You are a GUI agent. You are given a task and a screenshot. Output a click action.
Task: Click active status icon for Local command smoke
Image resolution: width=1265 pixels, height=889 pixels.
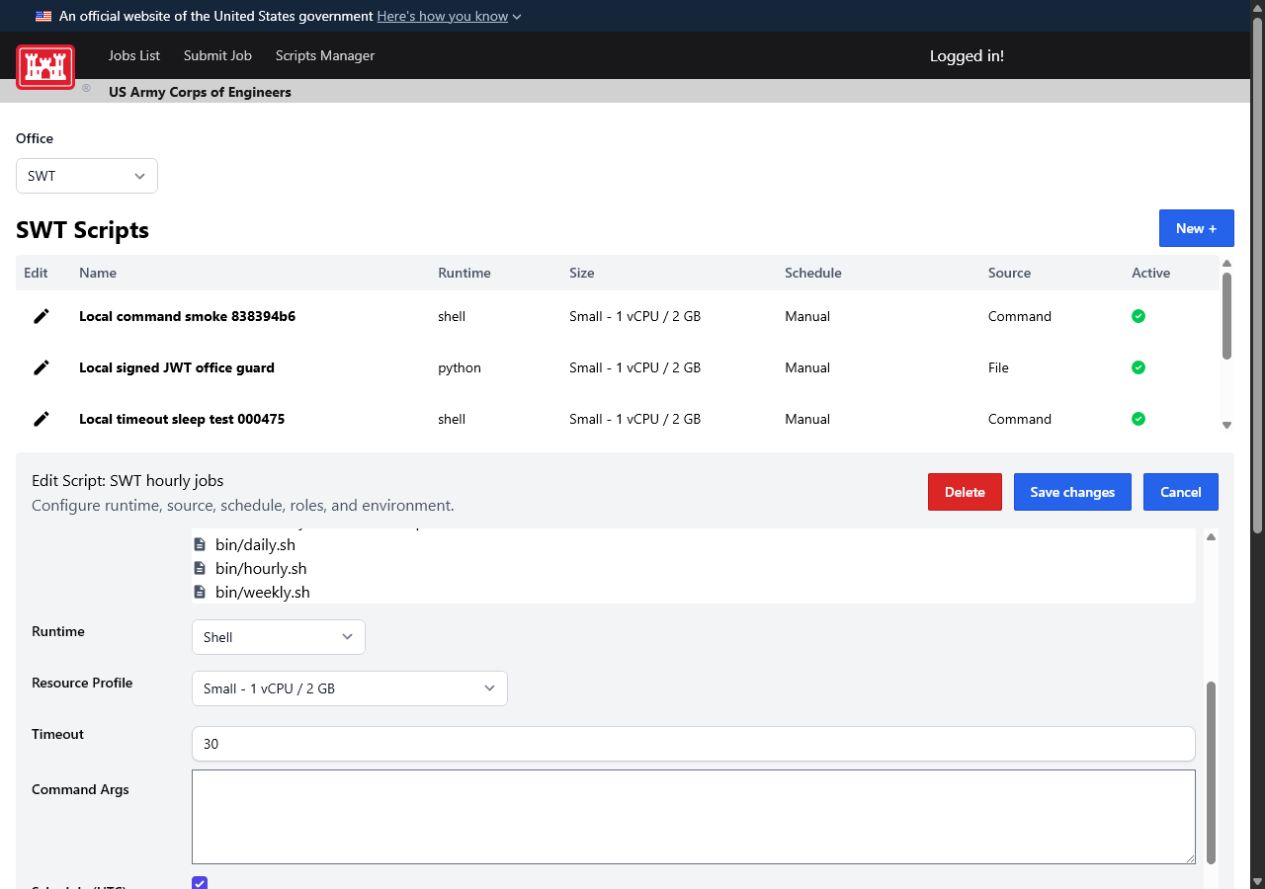(x=1138, y=316)
